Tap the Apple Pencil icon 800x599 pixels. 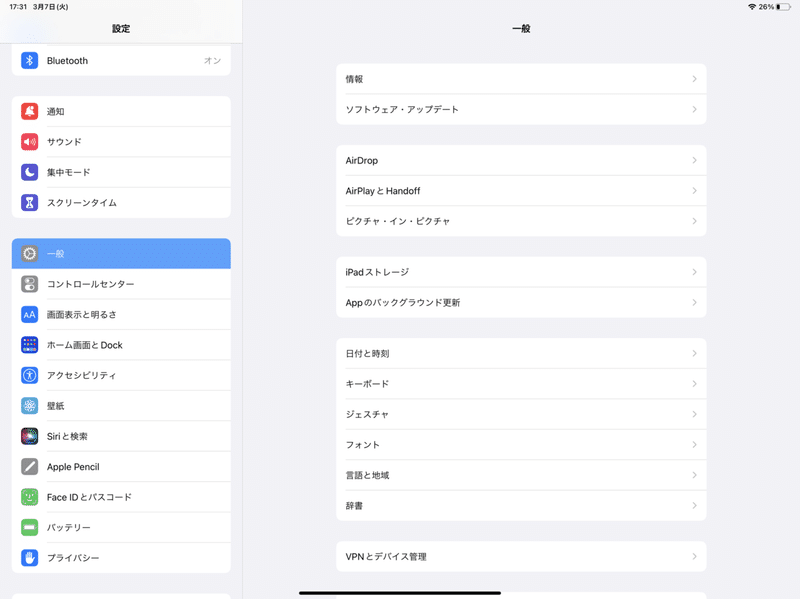30,466
